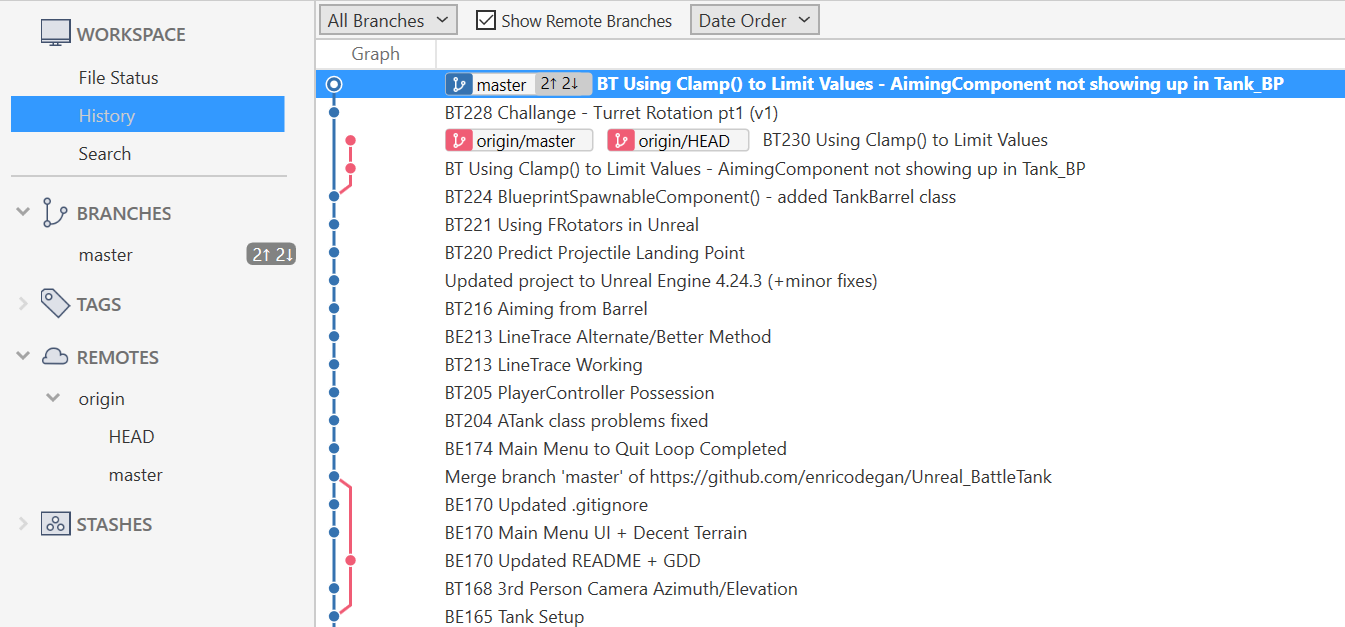The width and height of the screenshot is (1345, 627).
Task: Click the Graph column header
Action: click(376, 54)
